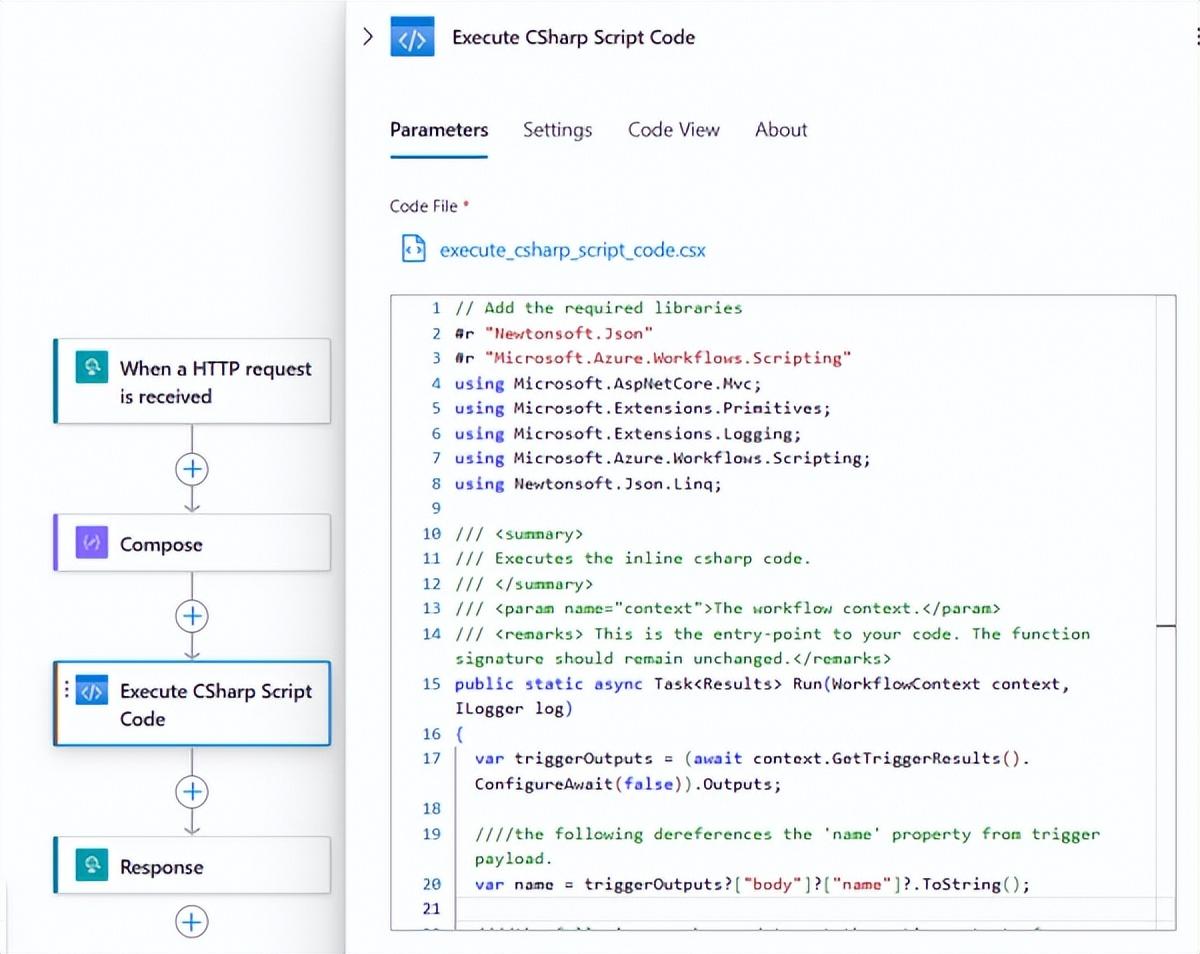Click the Compose action icon
Viewport: 1200px width, 954px height.
pyautogui.click(x=91, y=544)
